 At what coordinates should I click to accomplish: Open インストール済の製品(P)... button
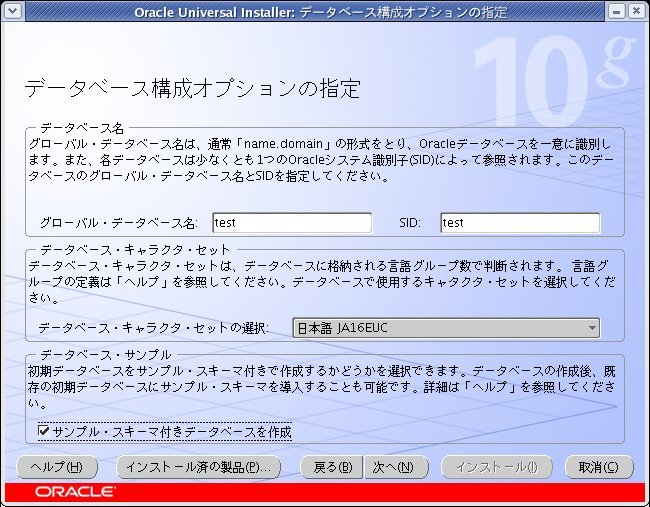(x=199, y=467)
